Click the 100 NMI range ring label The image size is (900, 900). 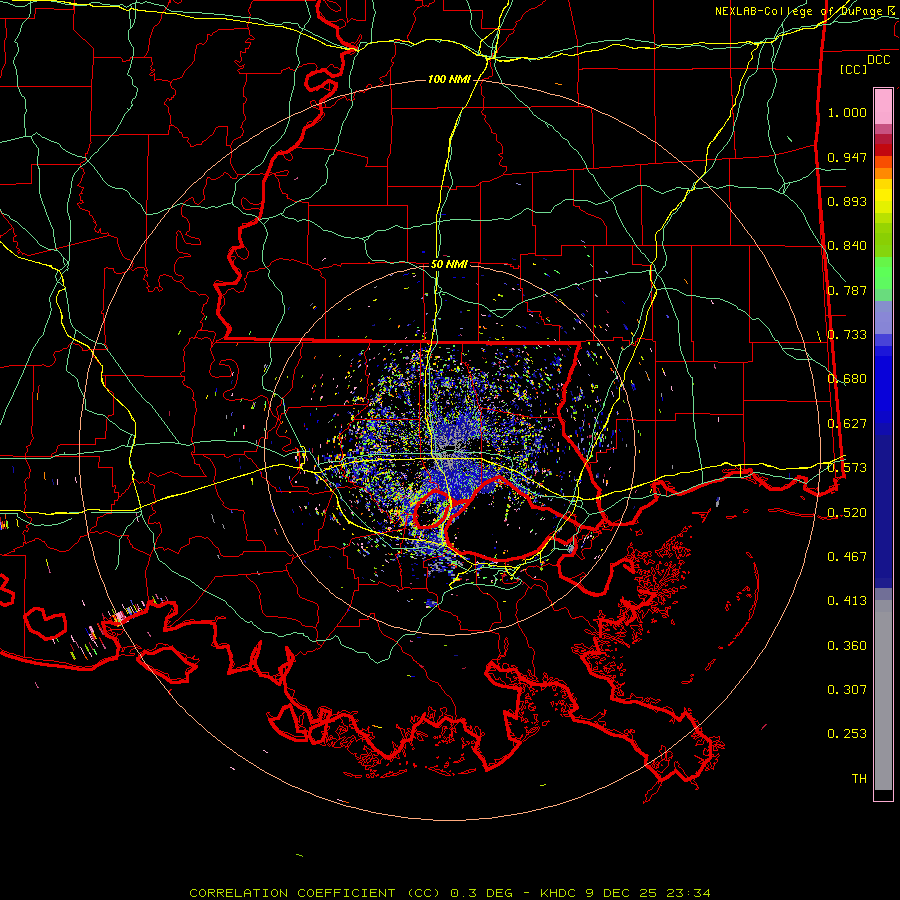tap(449, 79)
